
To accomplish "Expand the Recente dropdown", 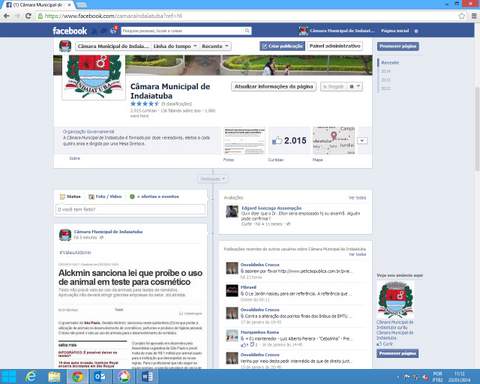I will click(x=215, y=46).
